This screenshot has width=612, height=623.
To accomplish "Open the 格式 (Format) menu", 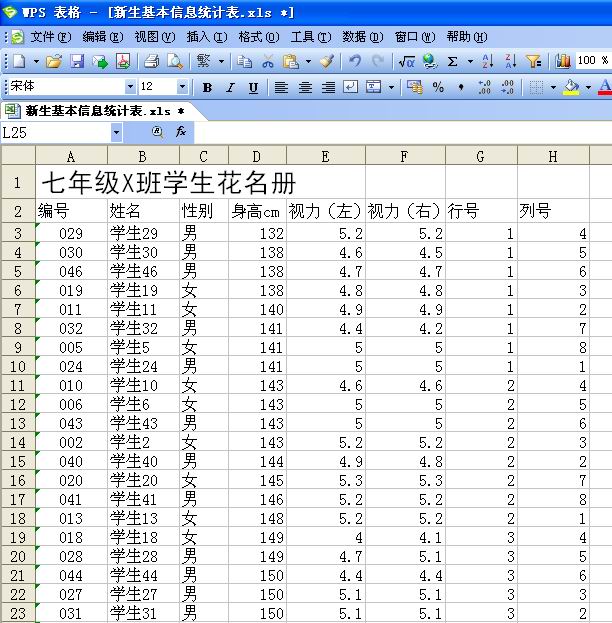I will tap(255, 36).
